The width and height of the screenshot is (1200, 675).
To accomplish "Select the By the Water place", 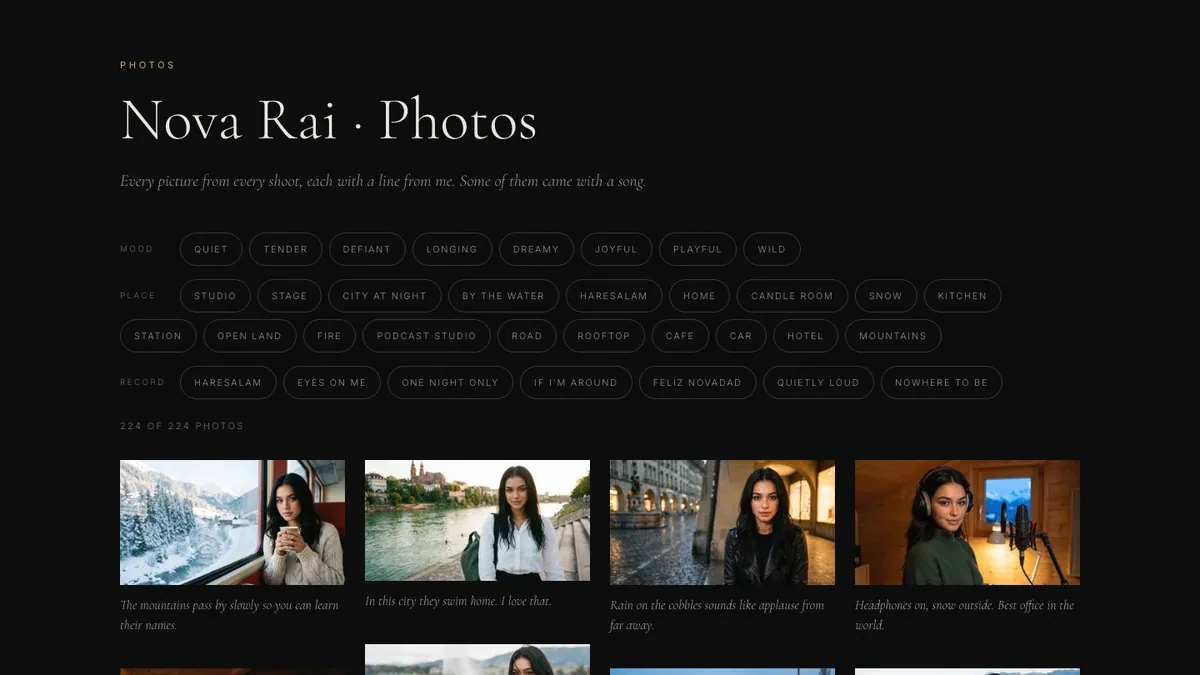I will click(503, 296).
